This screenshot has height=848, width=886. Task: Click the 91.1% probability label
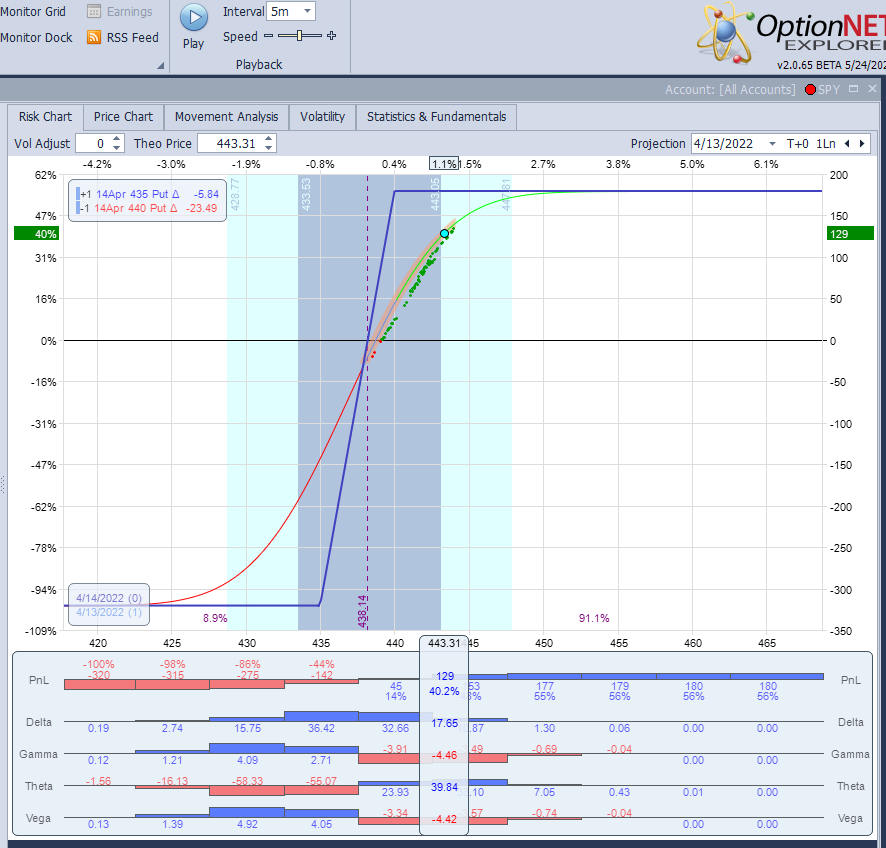[x=594, y=618]
